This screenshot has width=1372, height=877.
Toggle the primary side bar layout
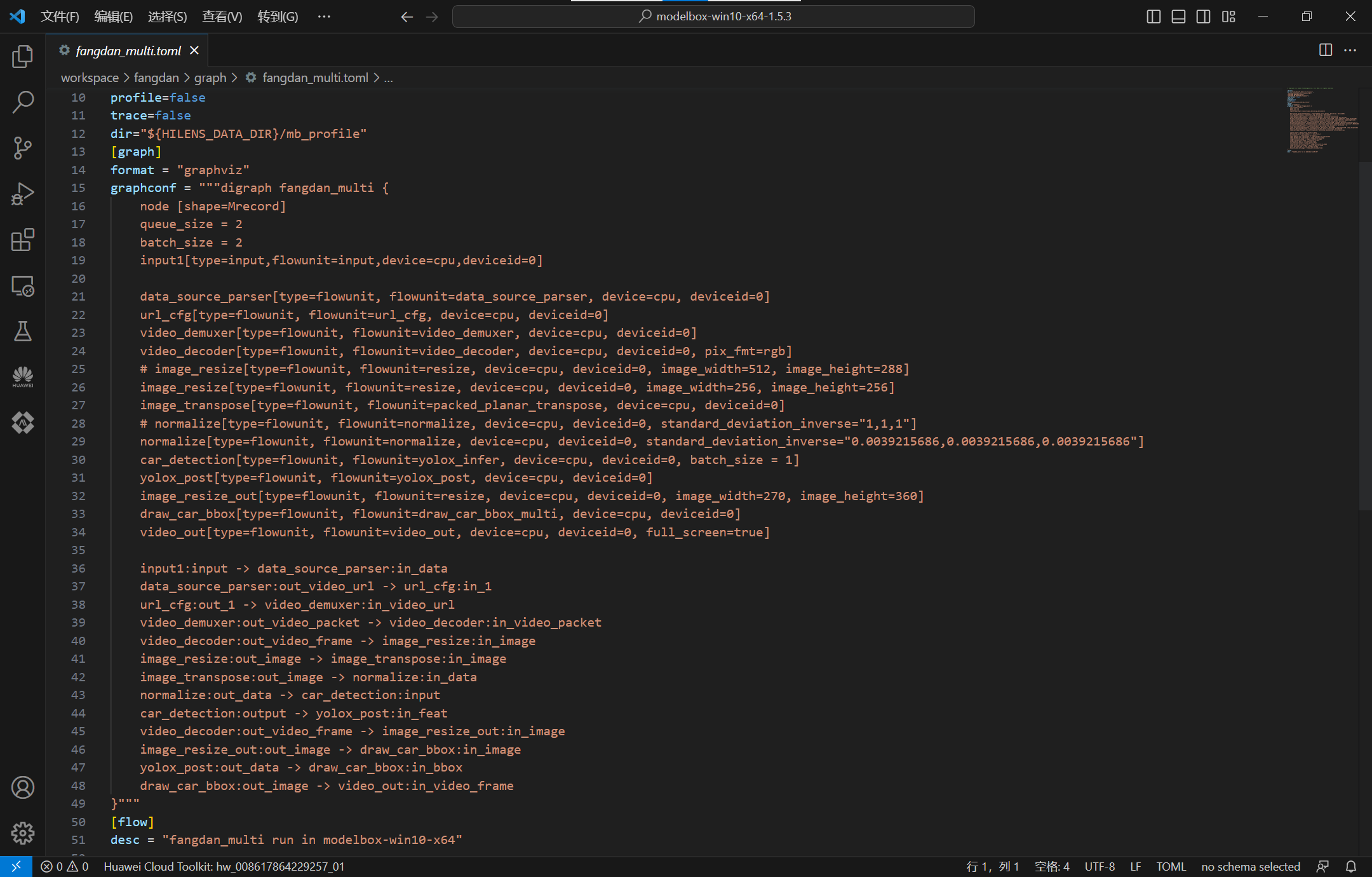tap(1153, 17)
